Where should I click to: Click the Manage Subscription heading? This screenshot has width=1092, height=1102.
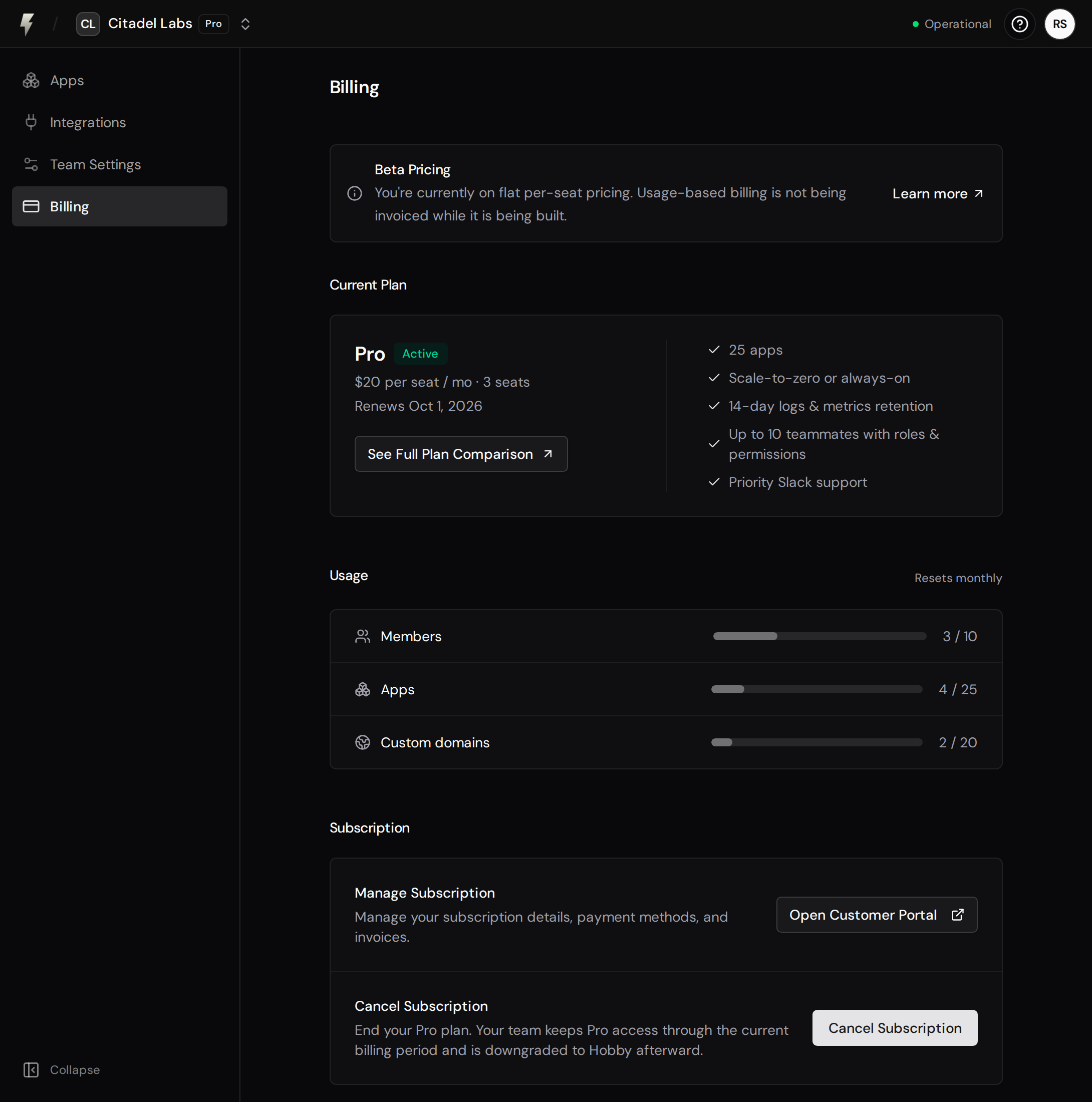(x=425, y=893)
